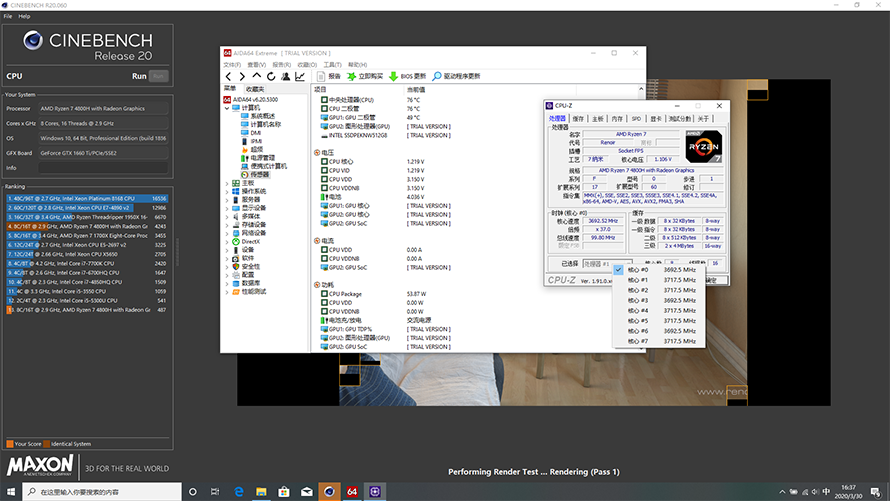Open CPU-Z 缓存 cache tab
This screenshot has width=890, height=501.
578,119
